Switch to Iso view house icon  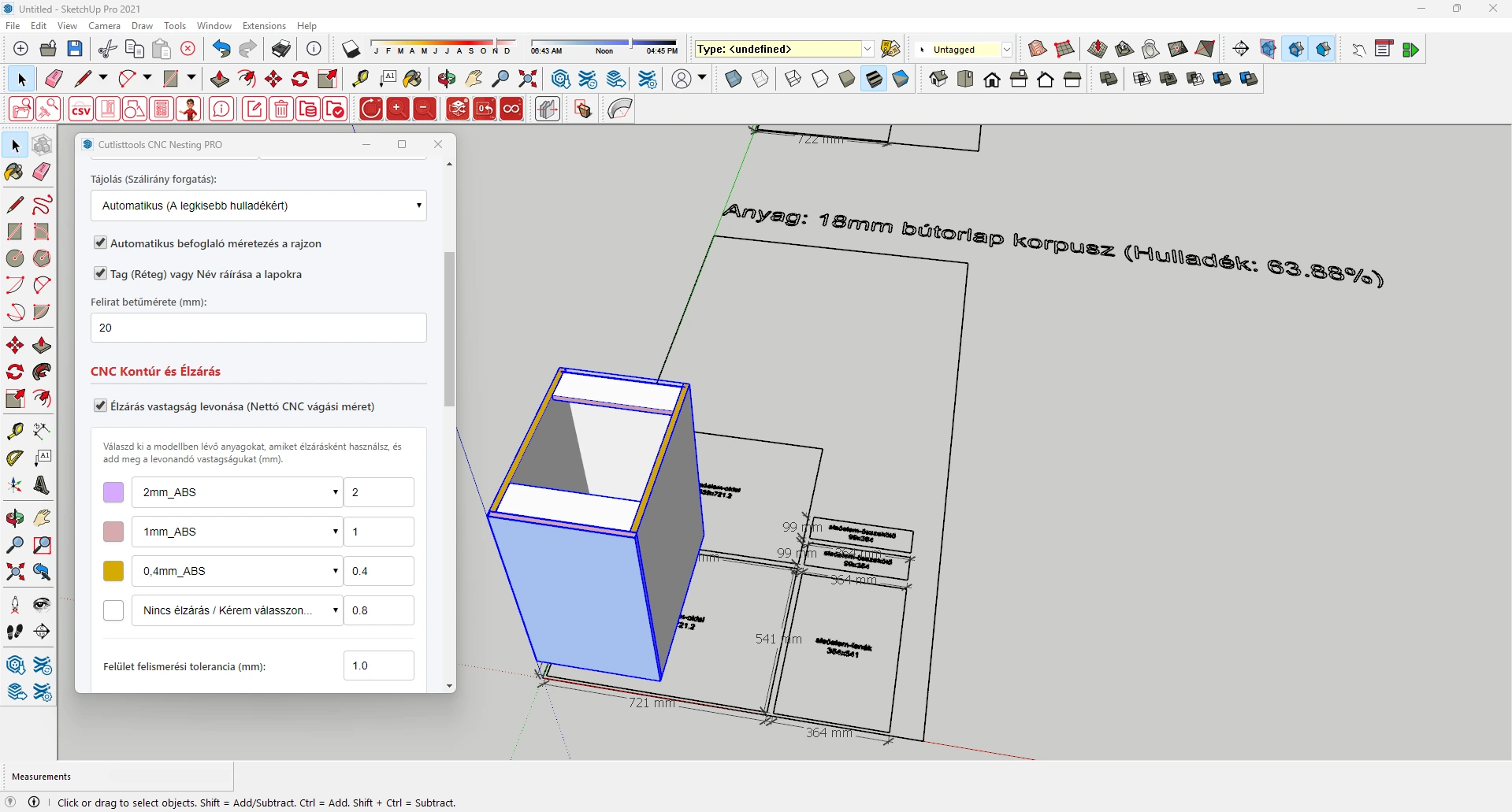(x=938, y=79)
